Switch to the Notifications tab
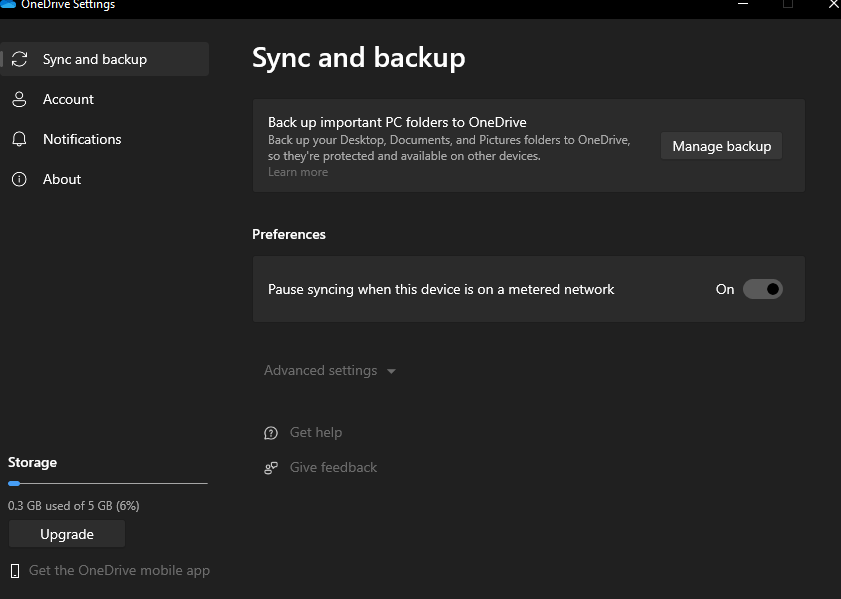841x599 pixels. pos(82,140)
